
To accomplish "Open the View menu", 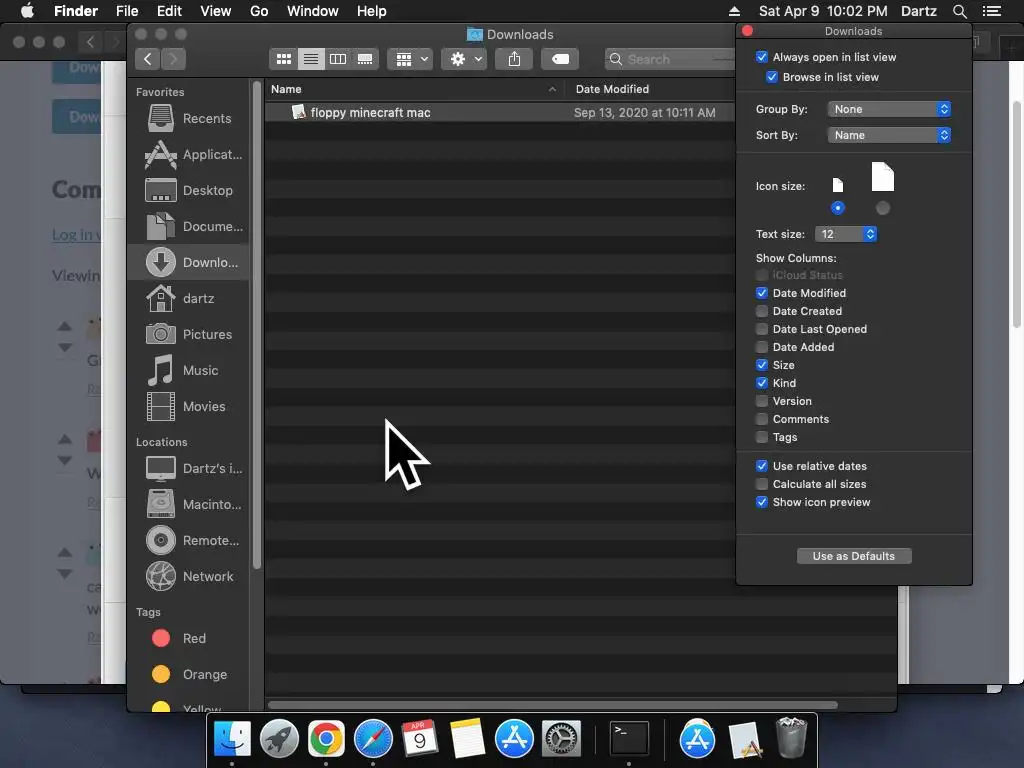I will pos(216,11).
